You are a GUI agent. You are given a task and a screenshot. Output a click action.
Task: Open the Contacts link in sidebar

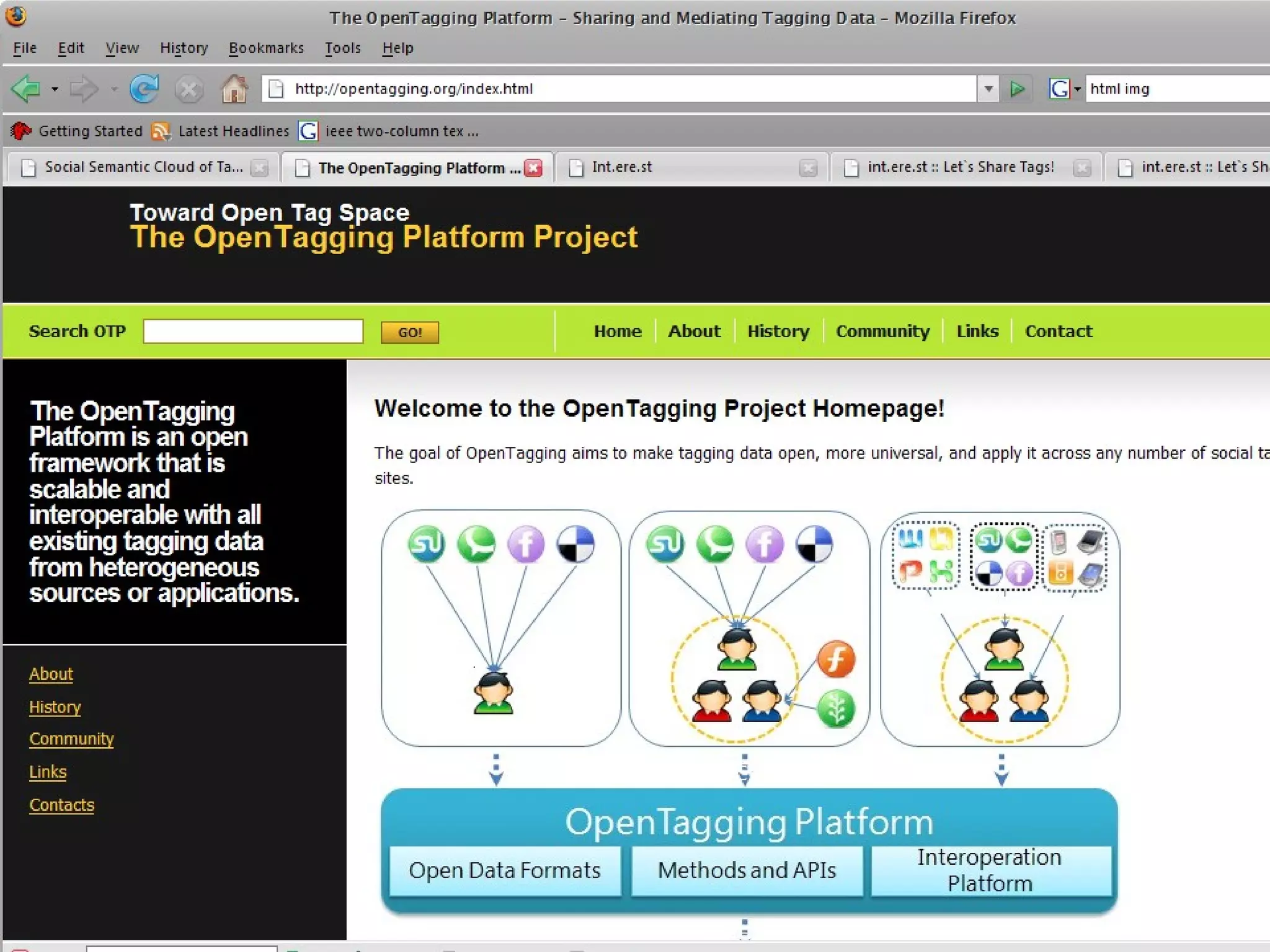coord(61,804)
